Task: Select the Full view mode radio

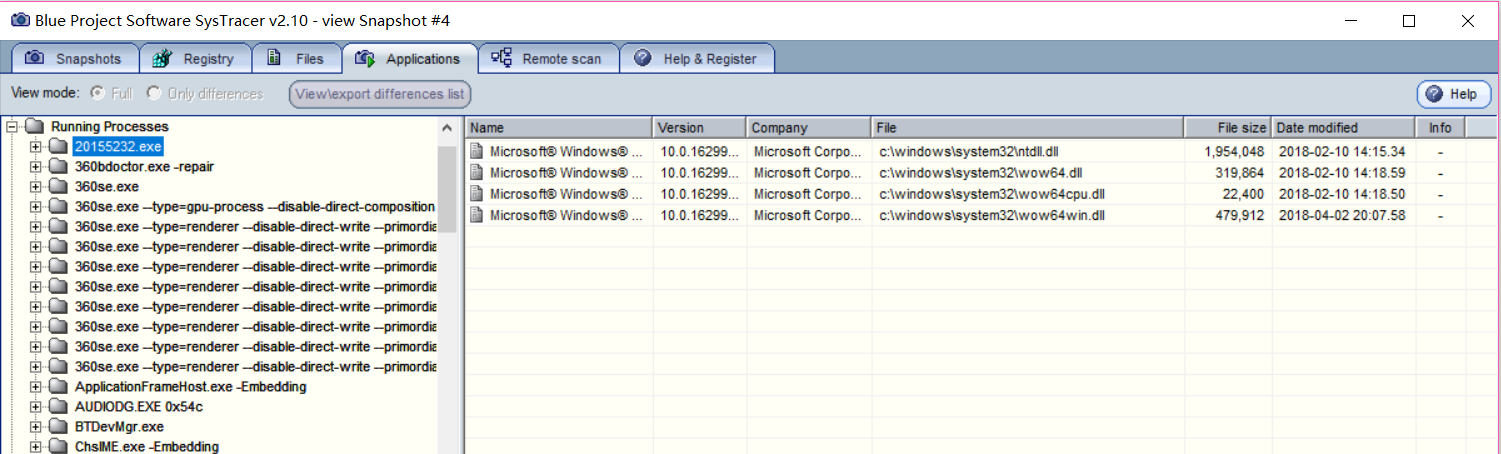Action: tap(97, 93)
